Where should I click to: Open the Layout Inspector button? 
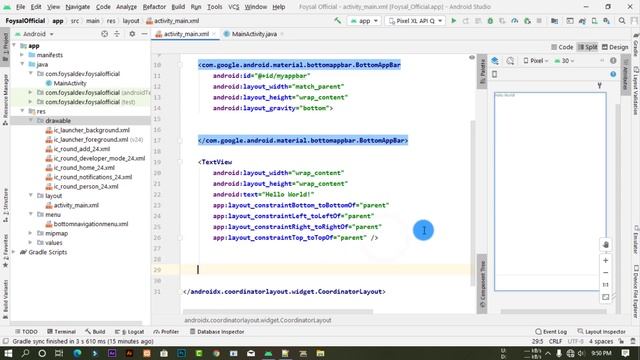(601, 331)
